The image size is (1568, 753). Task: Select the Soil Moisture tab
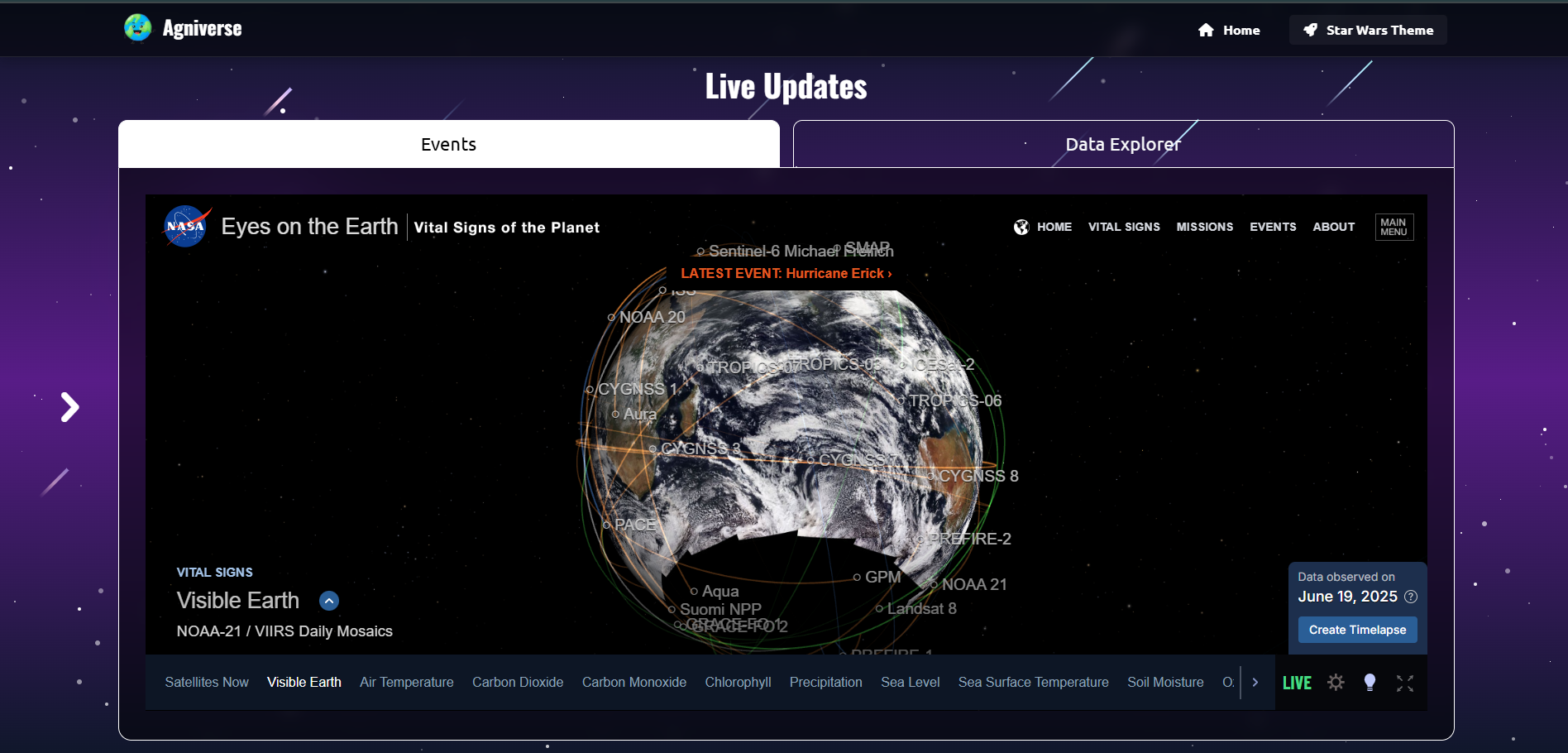pos(1165,682)
